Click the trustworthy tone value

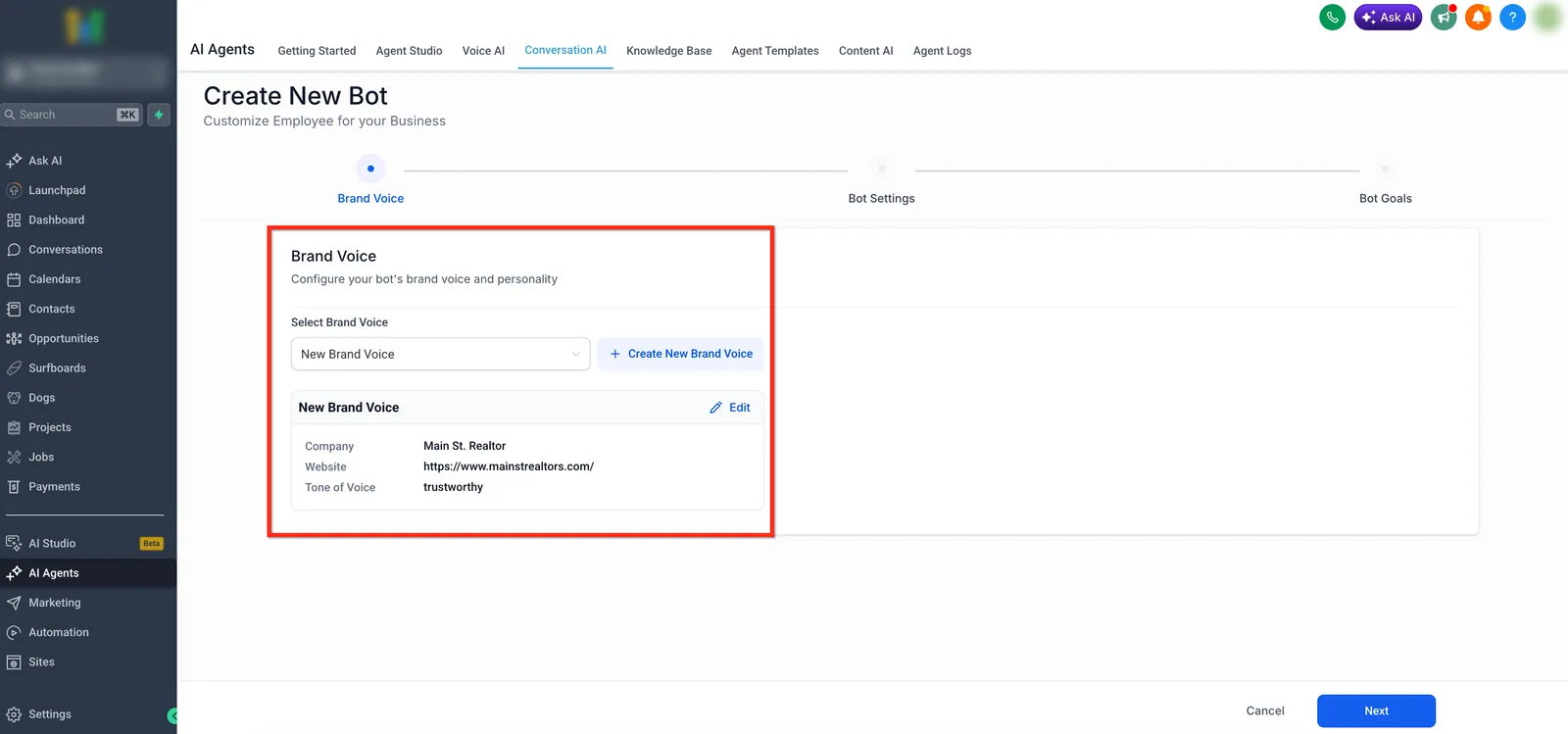453,487
